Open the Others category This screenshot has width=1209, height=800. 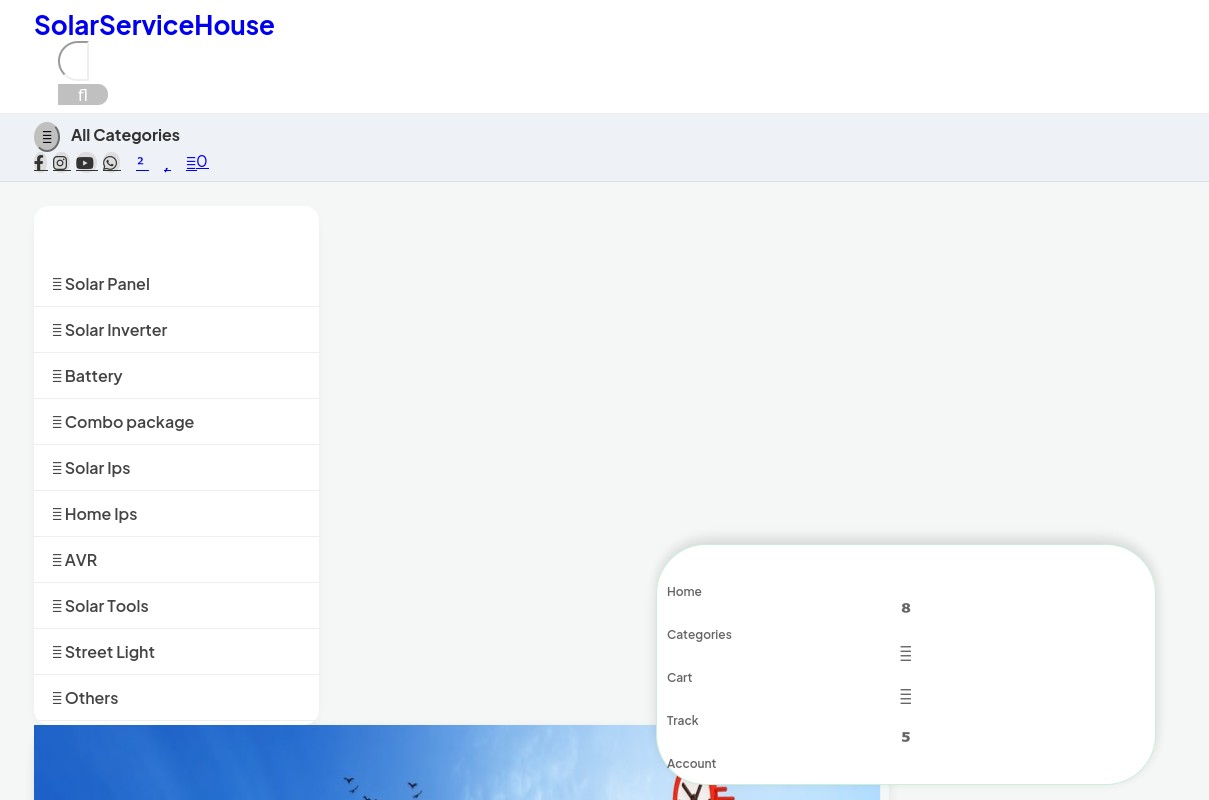(x=176, y=698)
